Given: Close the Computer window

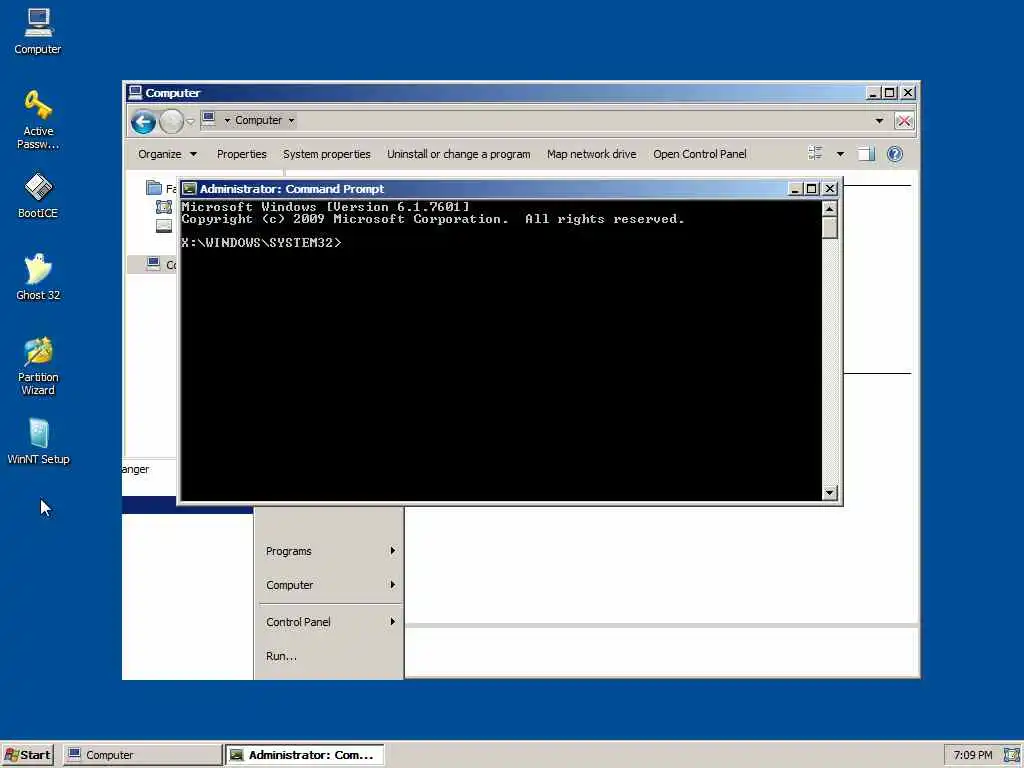Looking at the screenshot, I should click(x=908, y=93).
